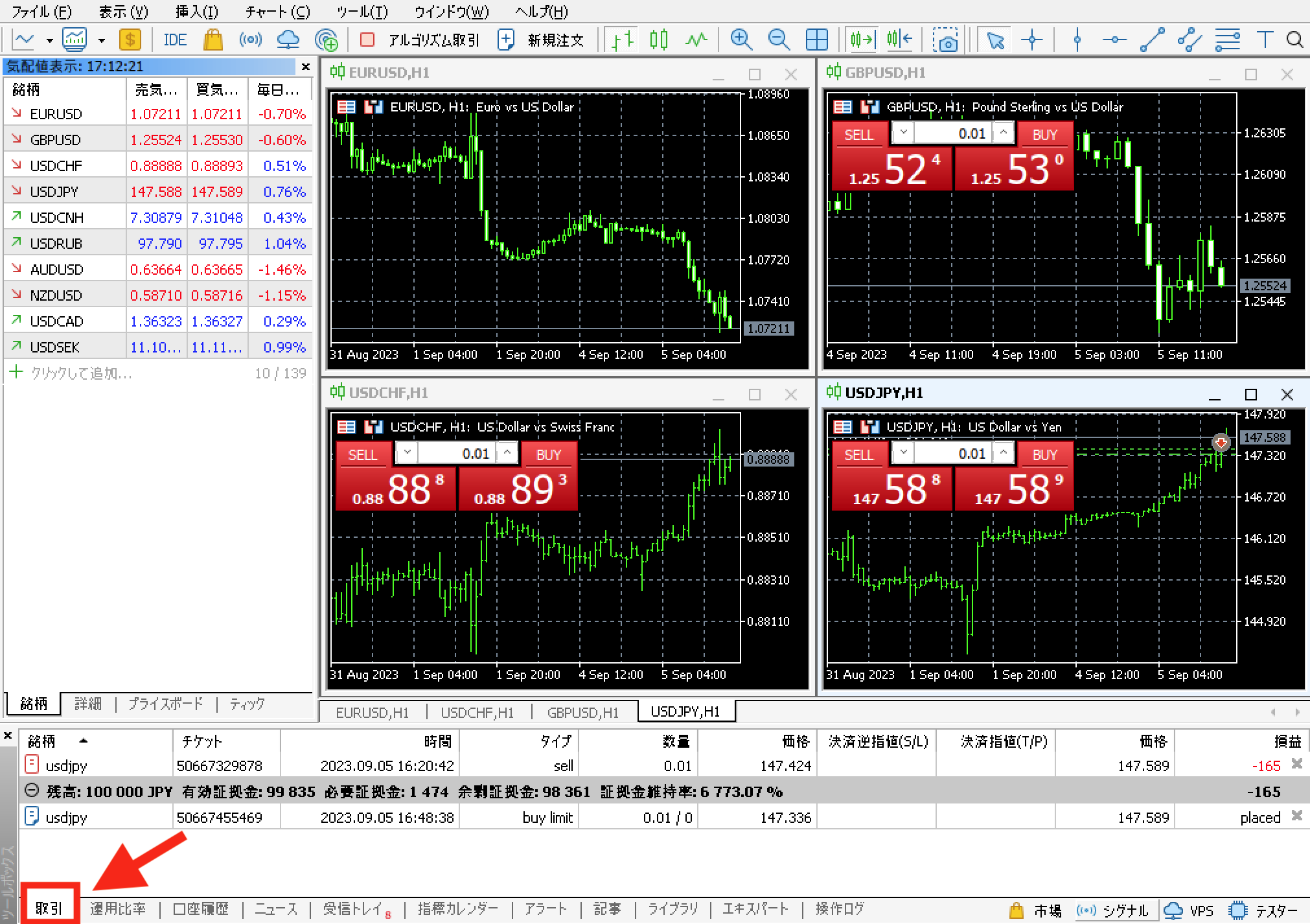Image resolution: width=1310 pixels, height=924 pixels.
Task: Switch to プライスボード tab in market watch
Action: [x=165, y=704]
